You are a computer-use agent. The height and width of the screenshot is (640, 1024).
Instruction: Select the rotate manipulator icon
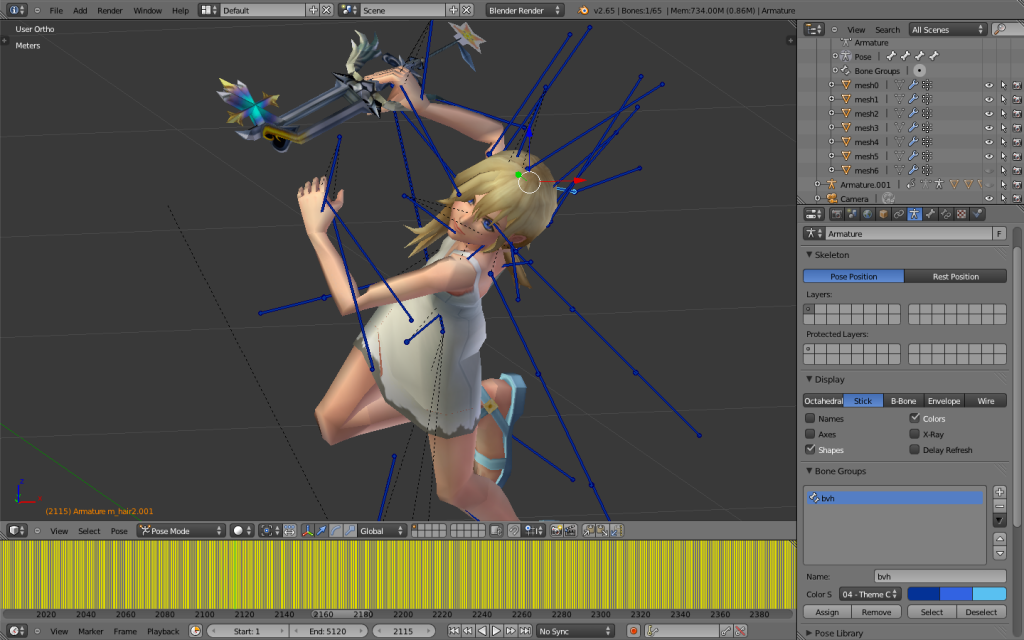click(x=336, y=531)
